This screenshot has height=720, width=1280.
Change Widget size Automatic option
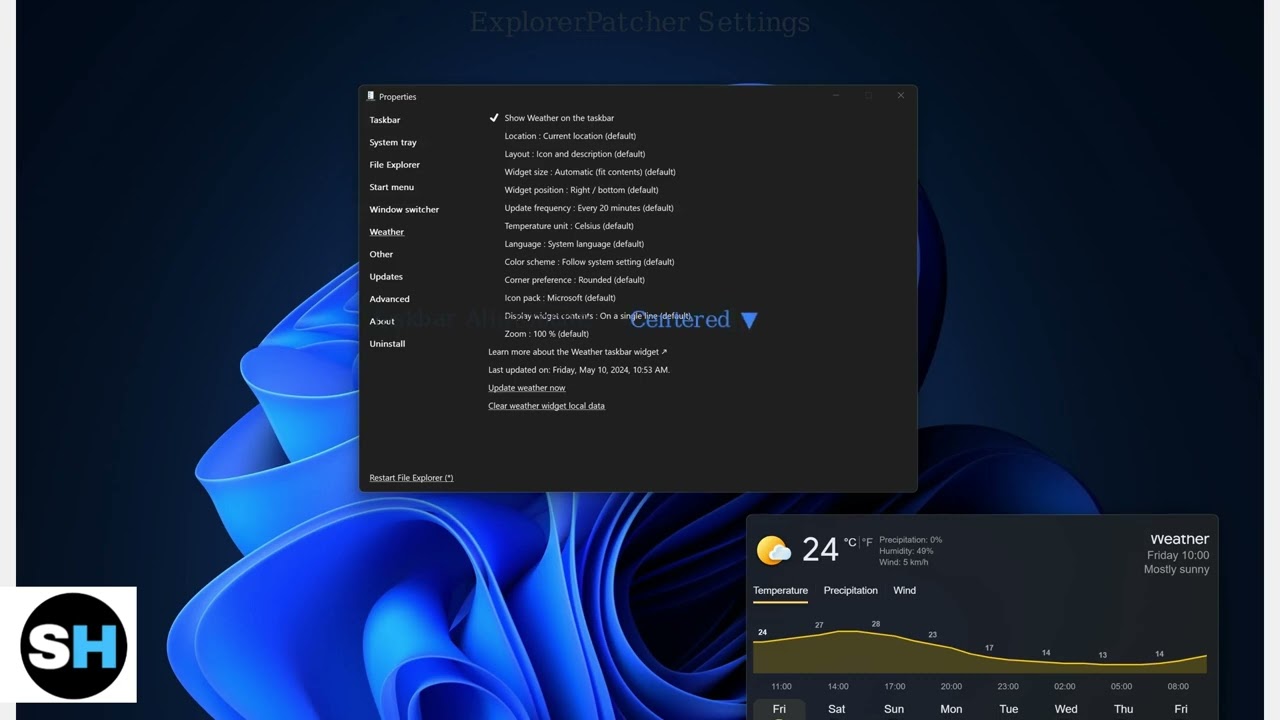point(590,172)
